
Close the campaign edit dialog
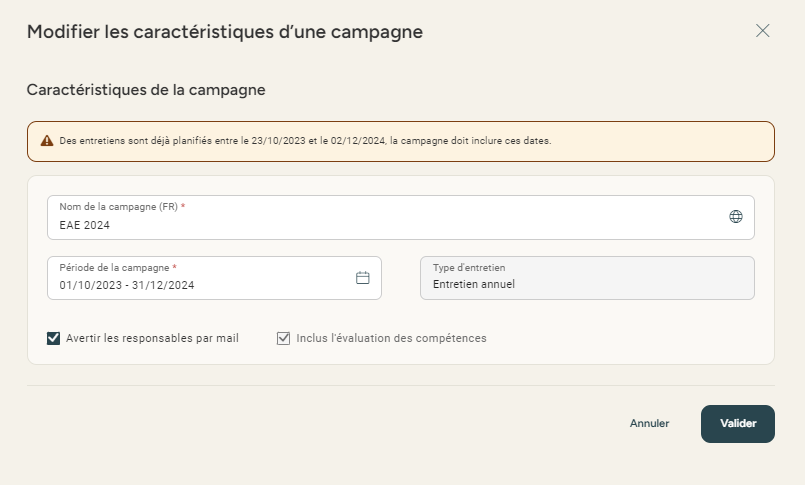[x=763, y=31]
